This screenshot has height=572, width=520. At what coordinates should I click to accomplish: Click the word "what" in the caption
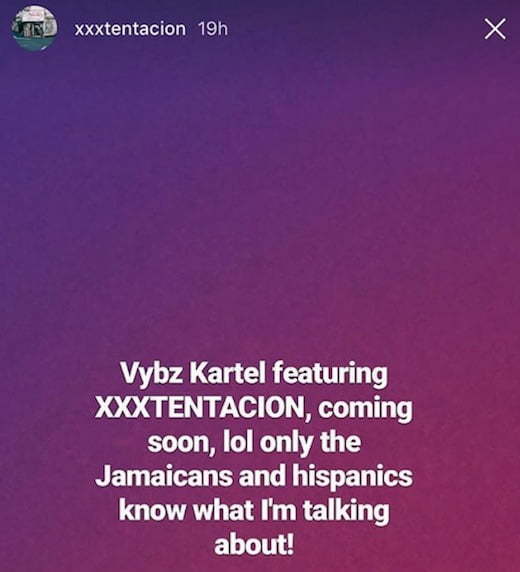223,510
